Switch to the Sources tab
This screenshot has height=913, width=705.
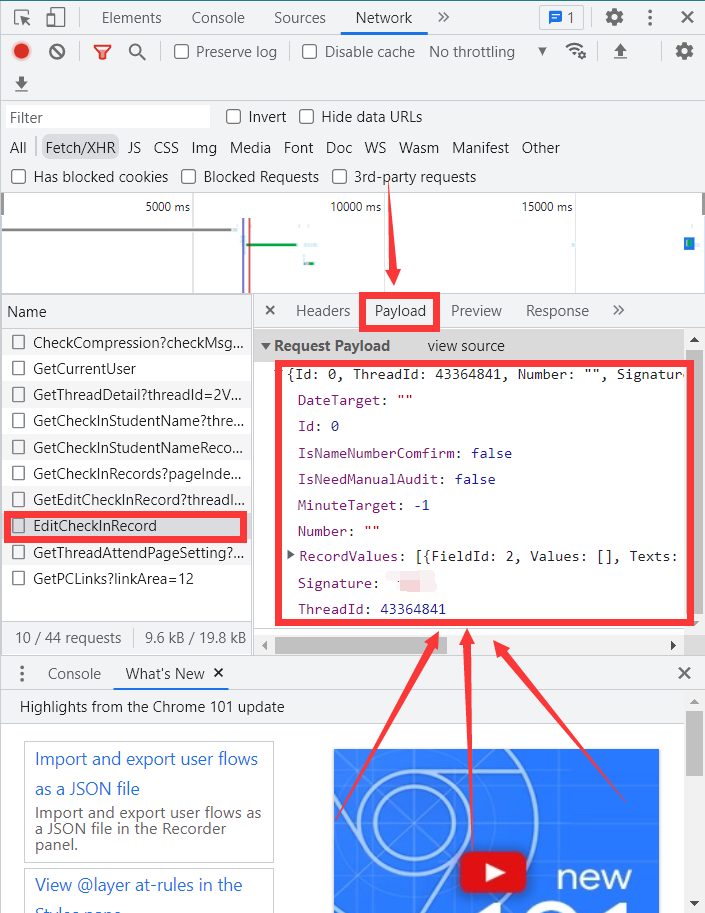(300, 17)
